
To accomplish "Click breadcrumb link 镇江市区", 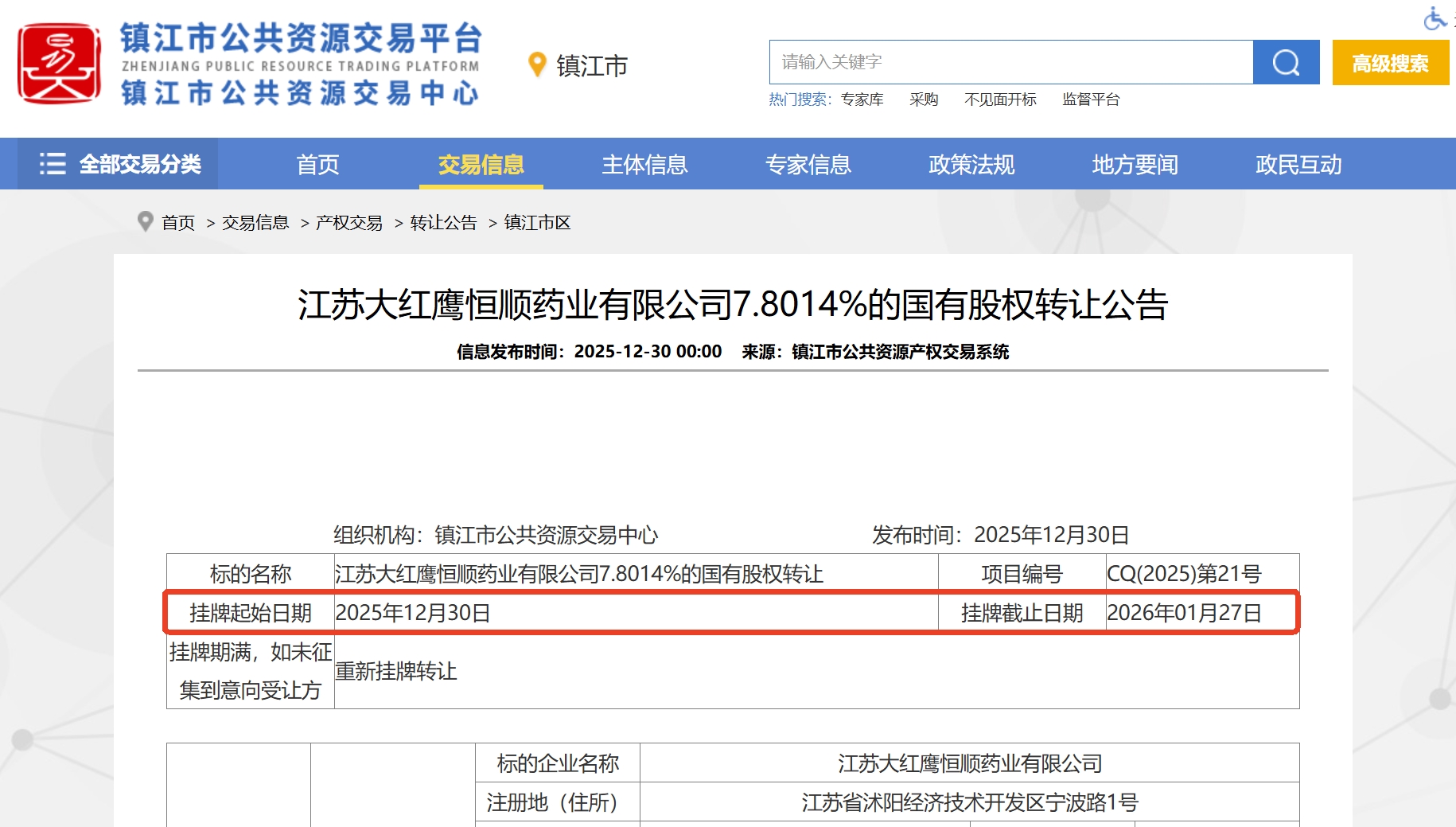I will point(537,223).
